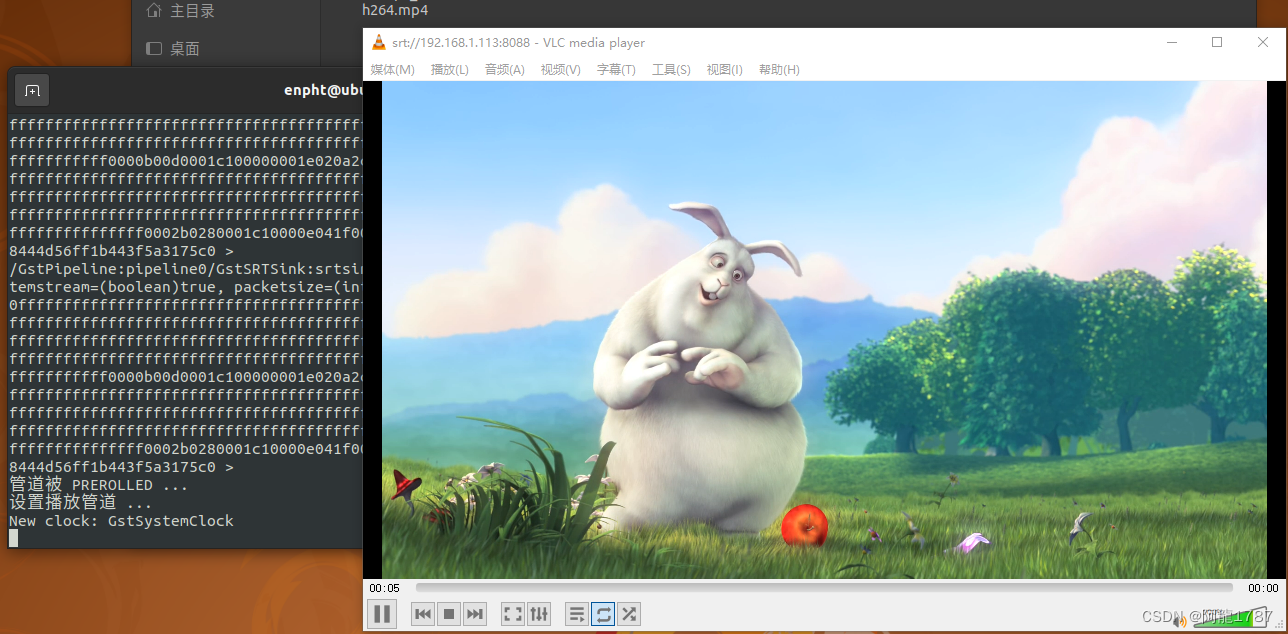
Task: Close the VLC media player window
Action: (x=1263, y=42)
